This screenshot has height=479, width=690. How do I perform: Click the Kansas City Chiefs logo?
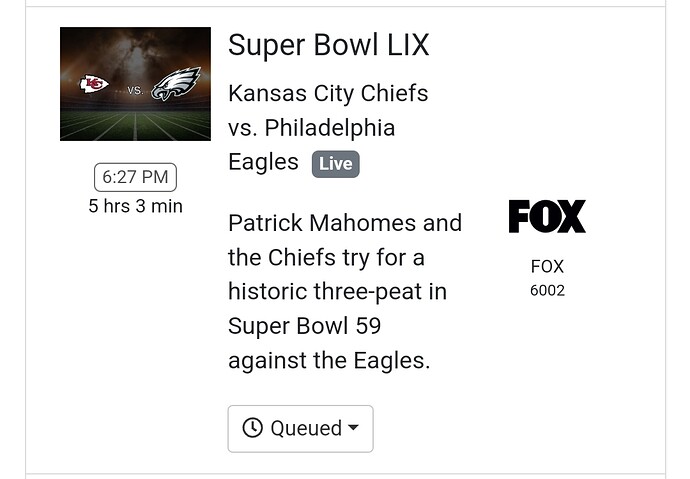[94, 84]
